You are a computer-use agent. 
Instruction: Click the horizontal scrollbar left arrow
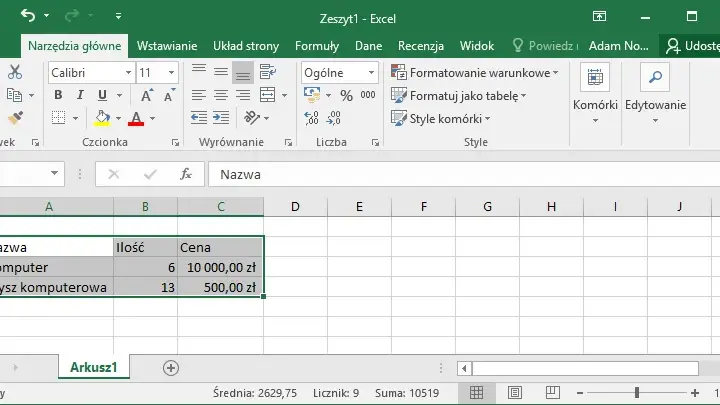click(464, 368)
